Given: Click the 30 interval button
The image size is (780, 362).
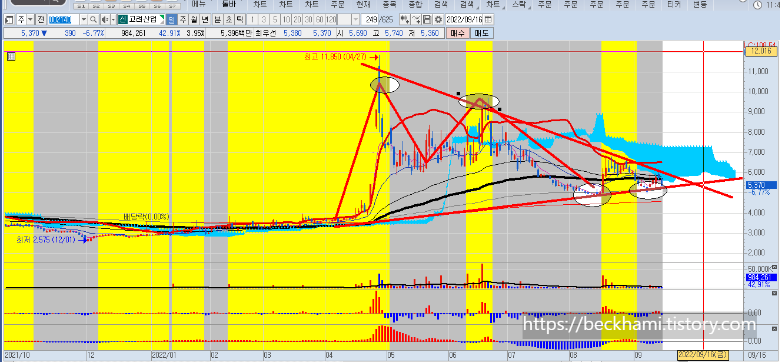Looking at the screenshot, I should coord(308,20).
